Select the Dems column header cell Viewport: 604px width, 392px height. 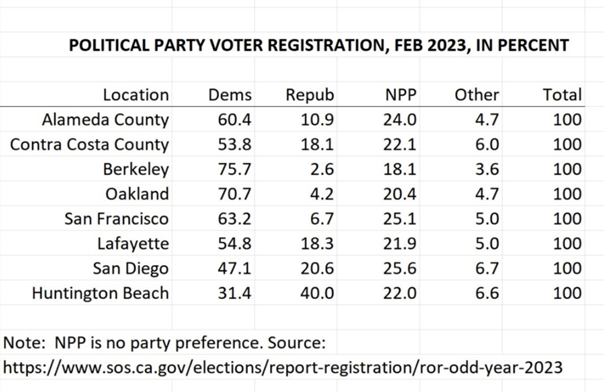coord(230,95)
